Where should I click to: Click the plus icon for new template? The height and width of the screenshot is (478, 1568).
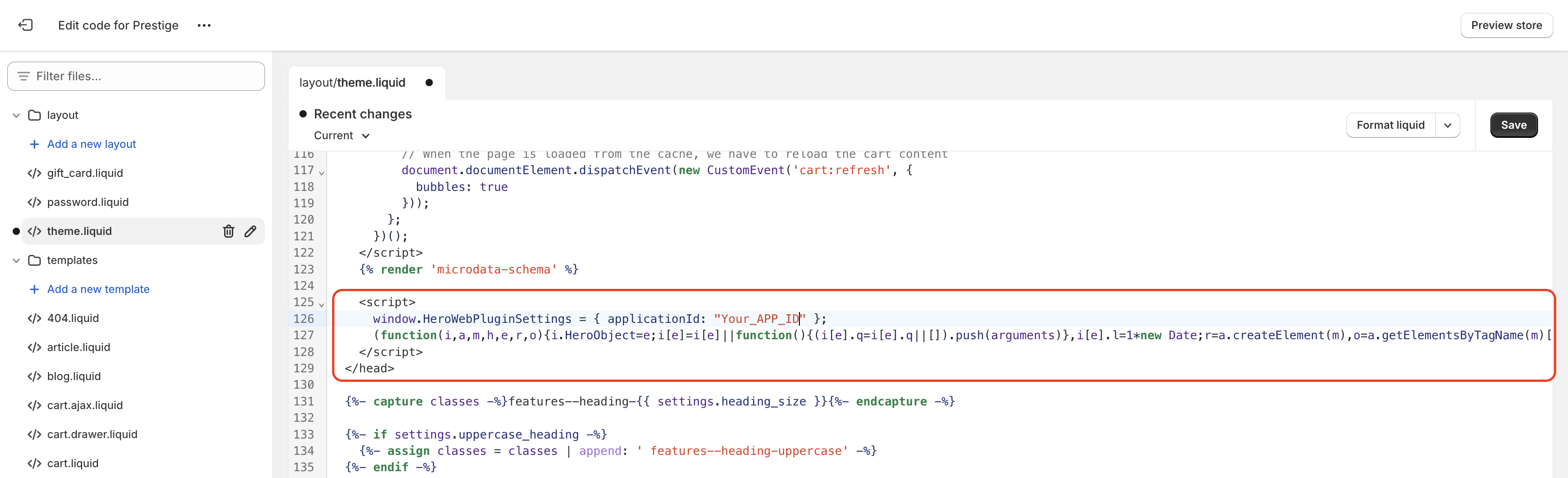point(34,289)
